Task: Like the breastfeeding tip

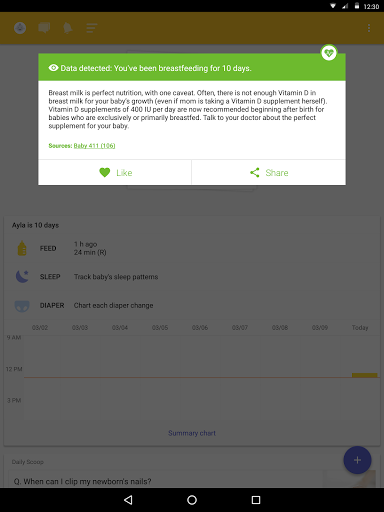Action: click(115, 172)
